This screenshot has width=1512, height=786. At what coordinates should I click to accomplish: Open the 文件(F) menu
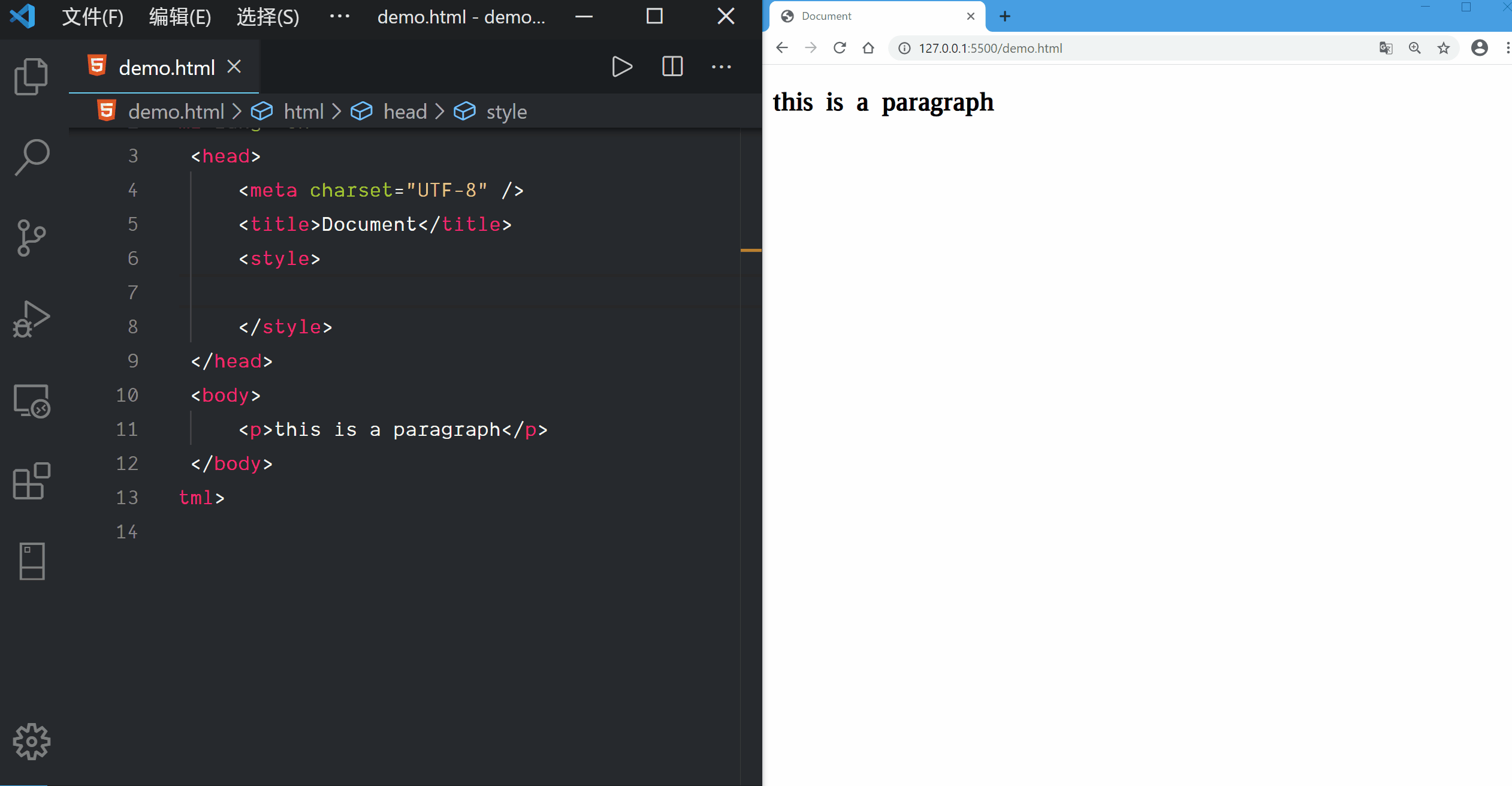click(92, 17)
